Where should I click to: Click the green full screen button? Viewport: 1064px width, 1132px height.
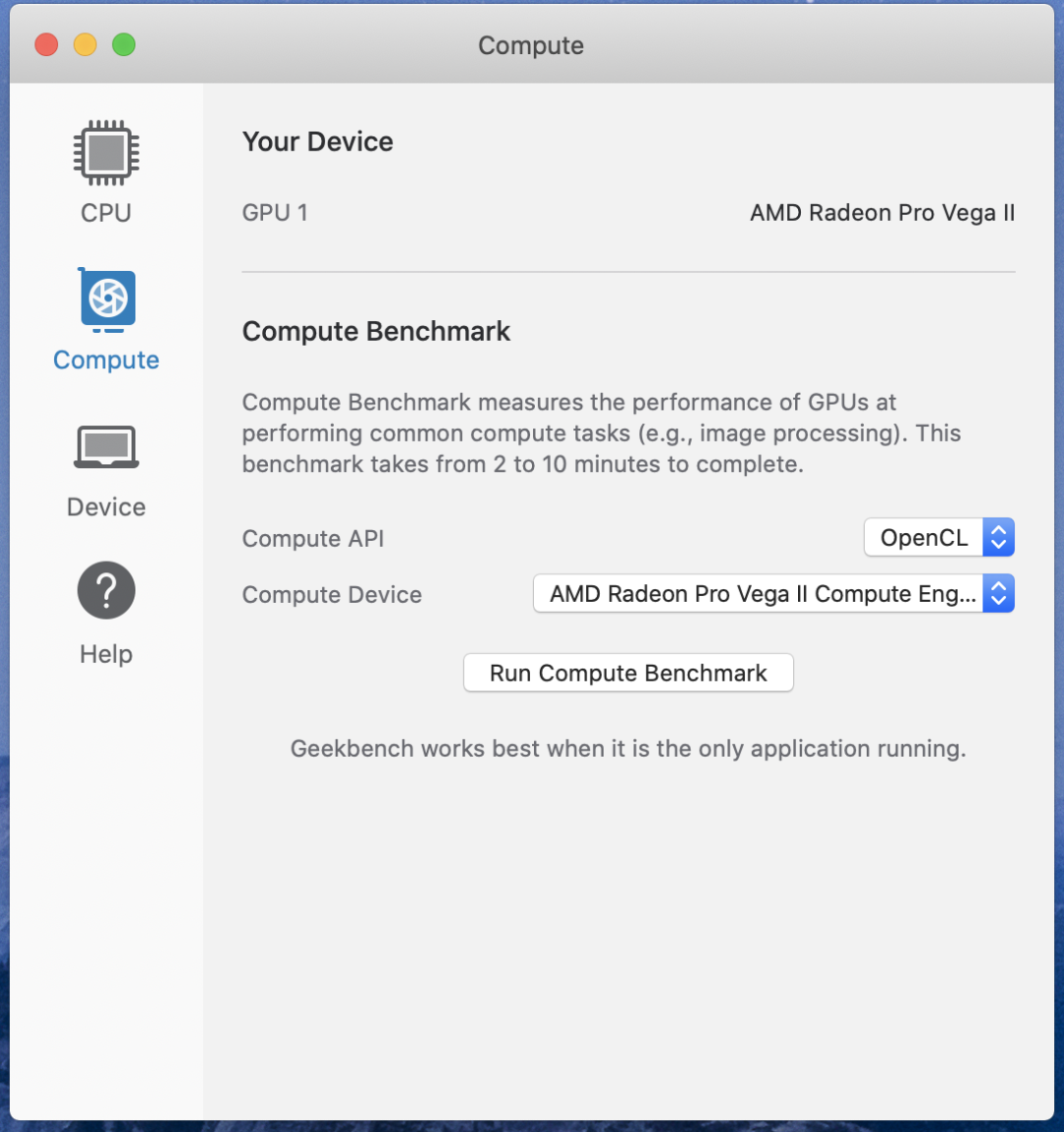coord(124,44)
